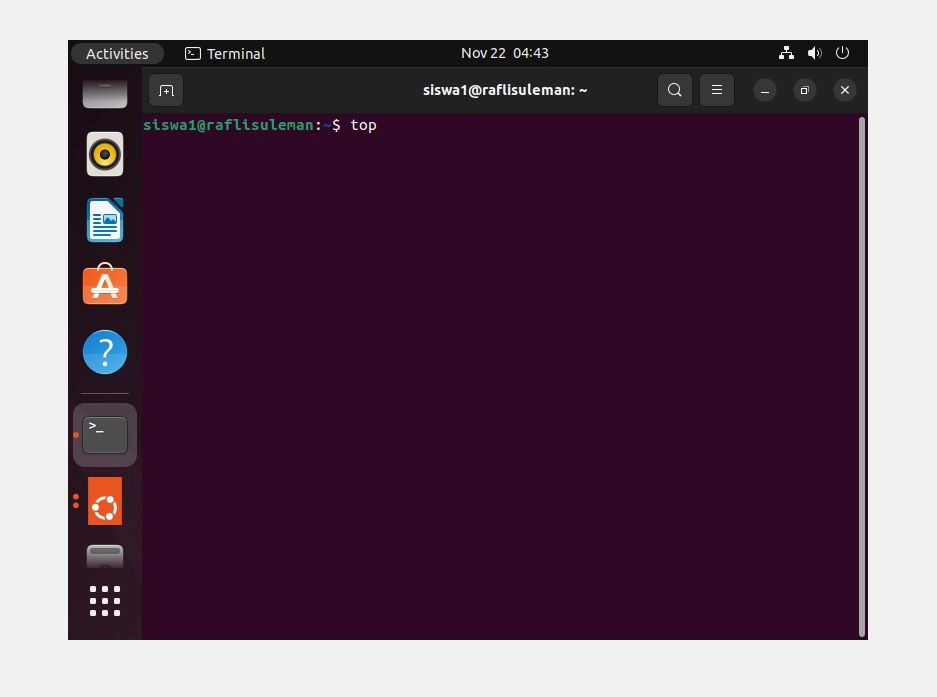Open the terminal hamburger menu
Image resolution: width=937 pixels, height=697 pixels.
pyautogui.click(x=716, y=90)
